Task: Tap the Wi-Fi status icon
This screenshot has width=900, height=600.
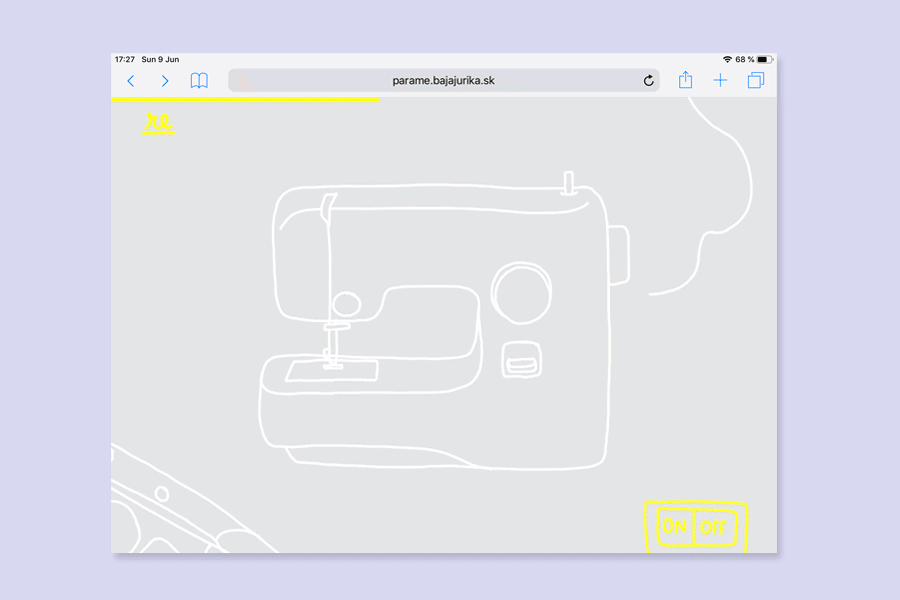Action: click(727, 60)
